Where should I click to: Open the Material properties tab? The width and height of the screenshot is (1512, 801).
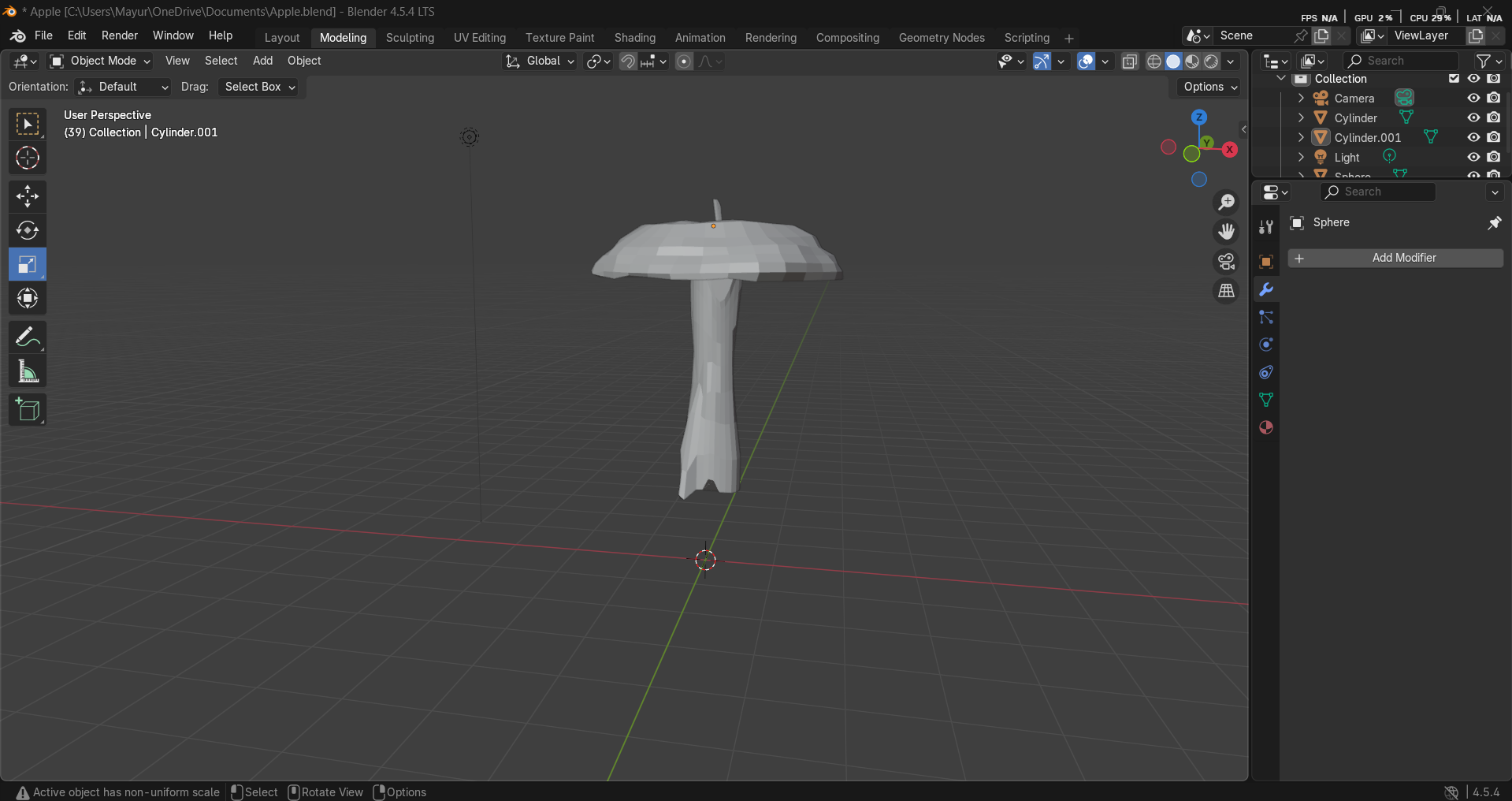tap(1266, 427)
